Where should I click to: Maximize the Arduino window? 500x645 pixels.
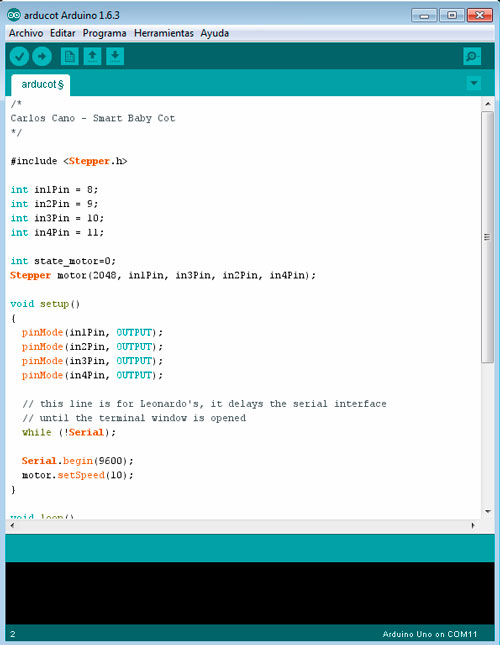click(451, 15)
